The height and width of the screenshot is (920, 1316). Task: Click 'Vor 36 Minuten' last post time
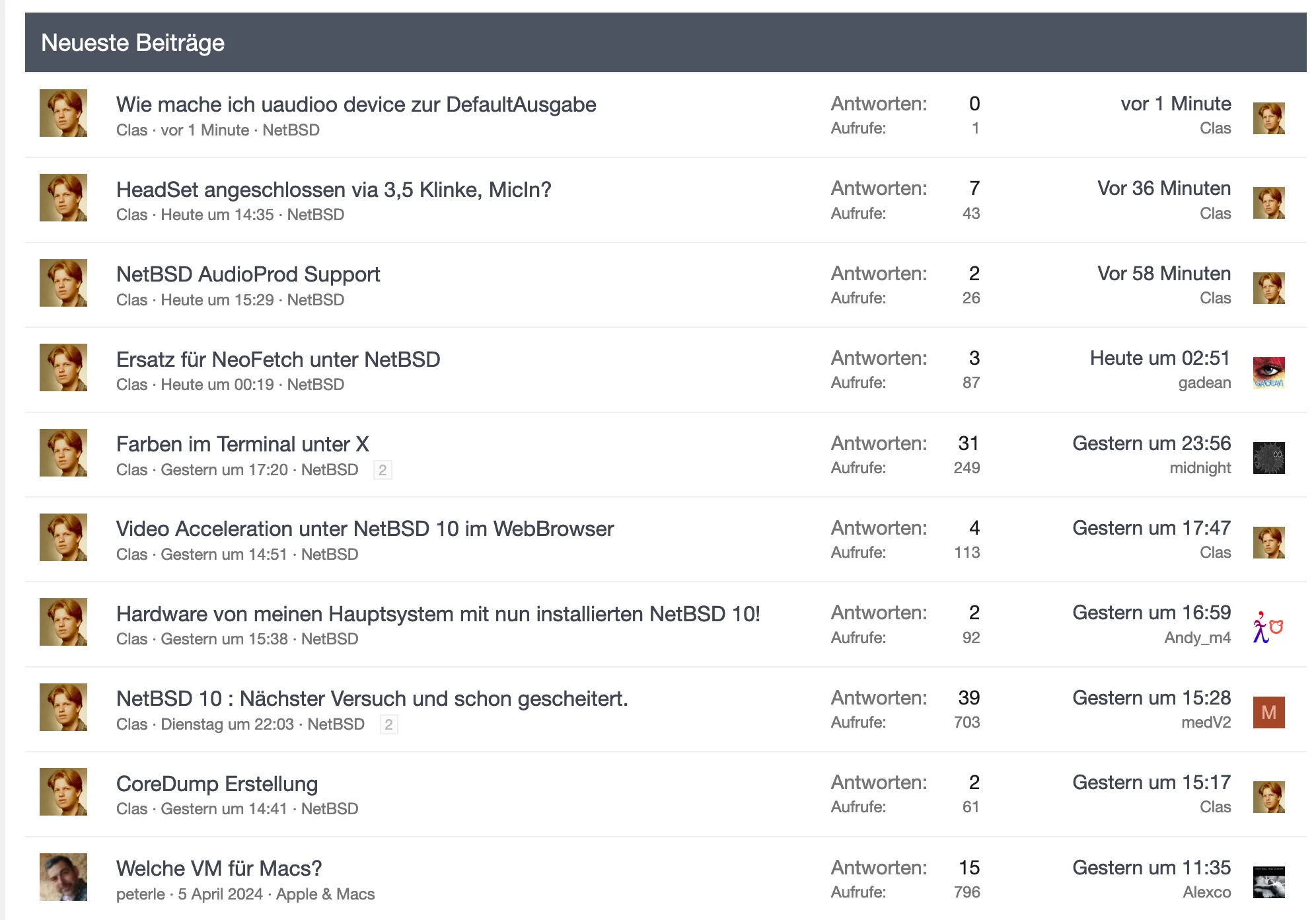1164,188
